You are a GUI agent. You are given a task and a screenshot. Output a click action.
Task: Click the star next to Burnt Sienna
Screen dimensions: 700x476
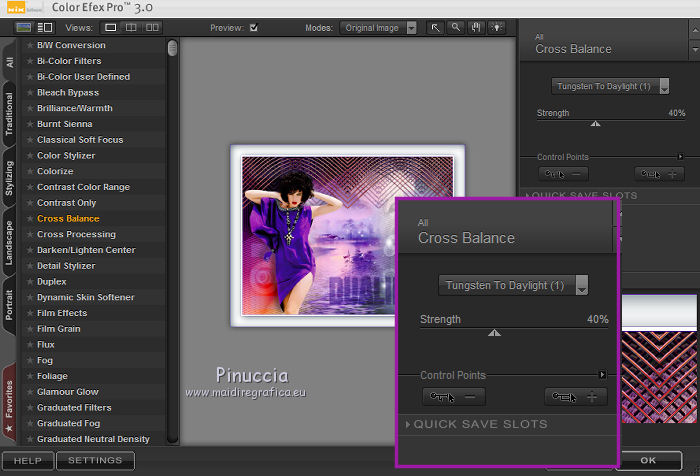pyautogui.click(x=29, y=124)
